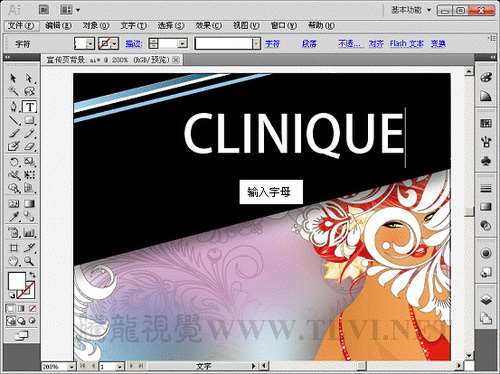Swap fill and stroke colors
500x374 pixels.
point(32,275)
